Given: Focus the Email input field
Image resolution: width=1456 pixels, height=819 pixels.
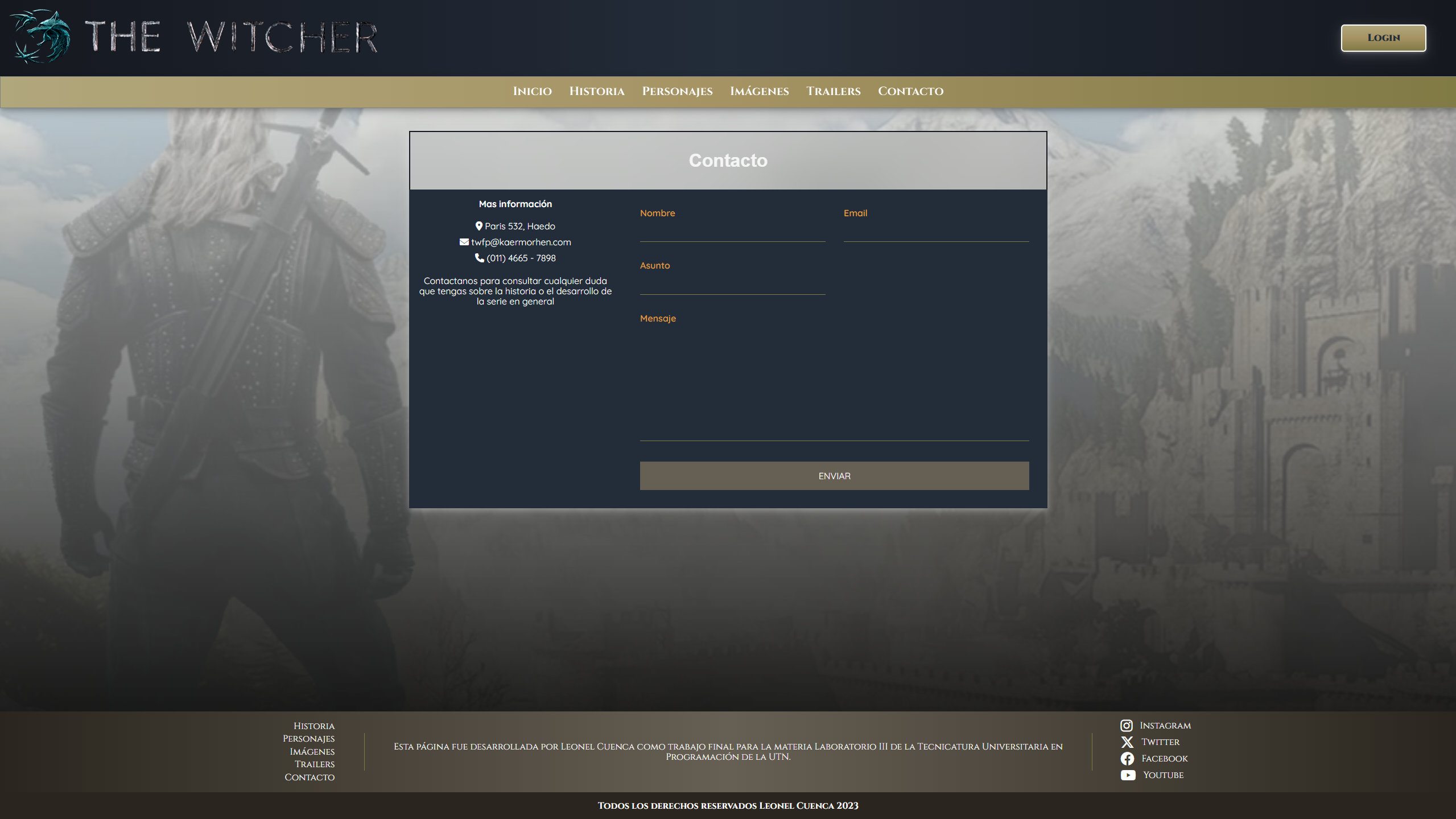Looking at the screenshot, I should point(937,232).
